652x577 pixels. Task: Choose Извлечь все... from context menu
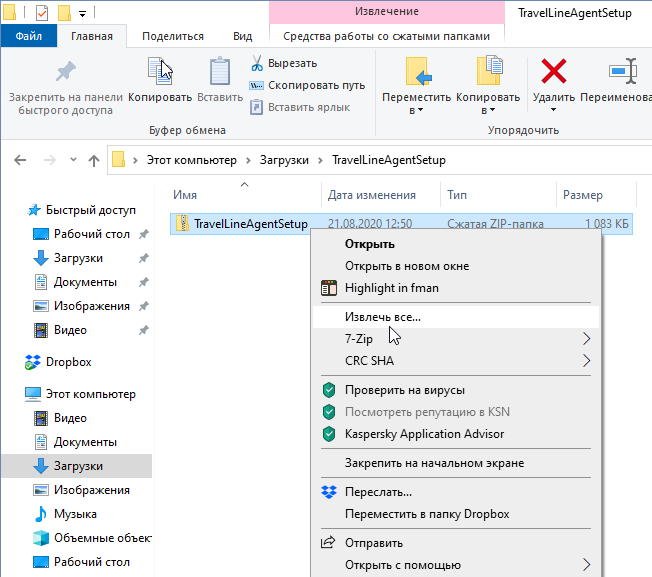point(456,317)
